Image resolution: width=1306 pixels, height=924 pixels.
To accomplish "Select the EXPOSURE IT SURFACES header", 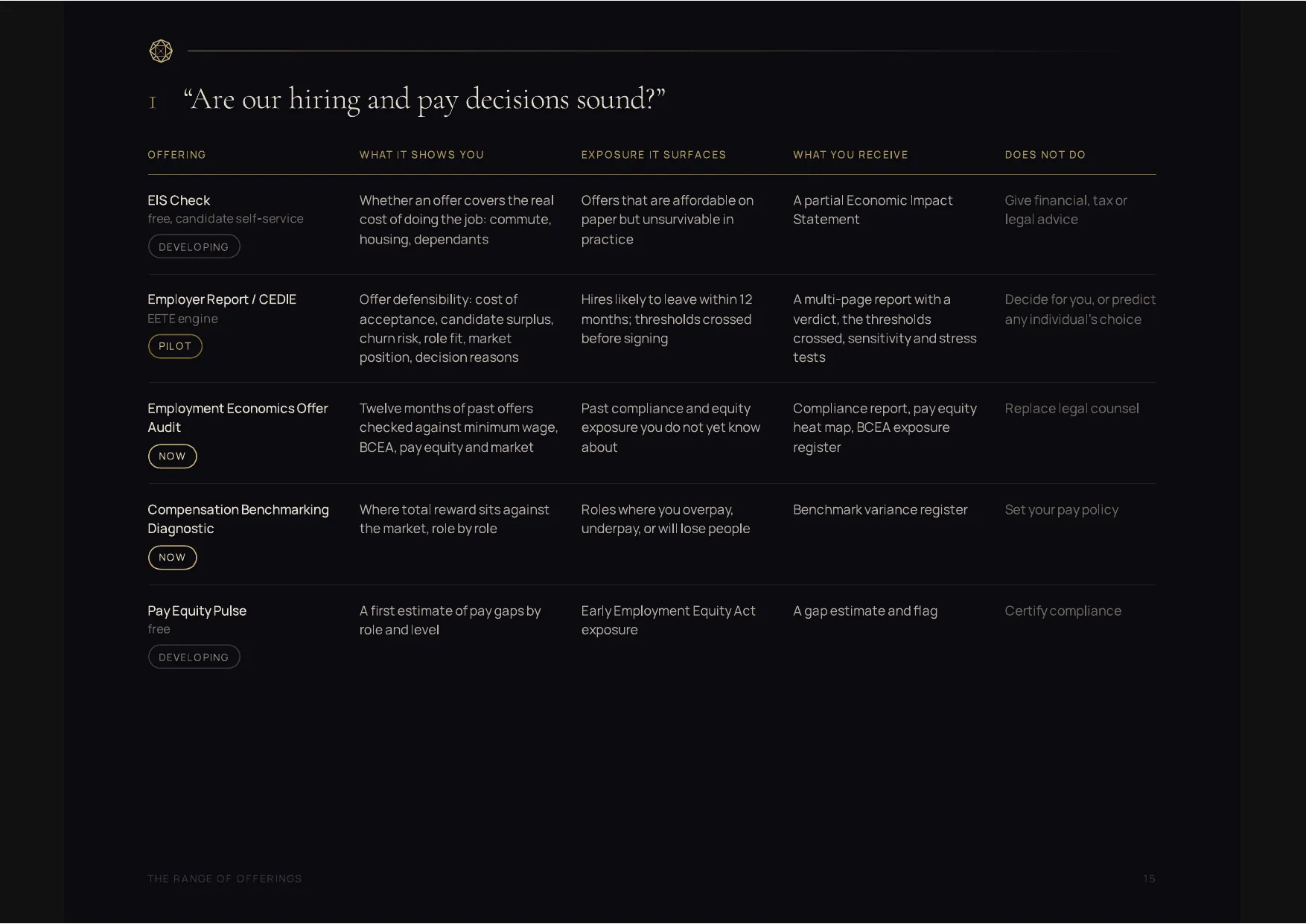I will pyautogui.click(x=654, y=155).
